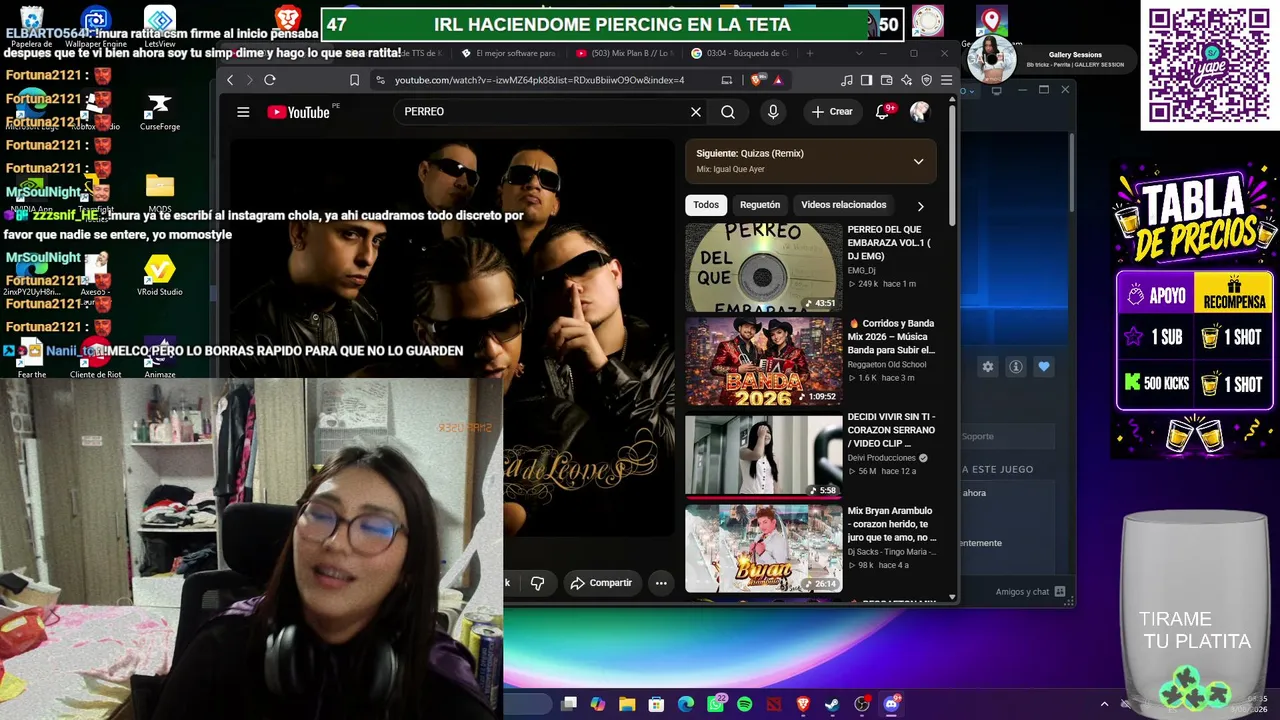
Task: Bookmark this page in the browser toolbar
Action: coord(354,80)
